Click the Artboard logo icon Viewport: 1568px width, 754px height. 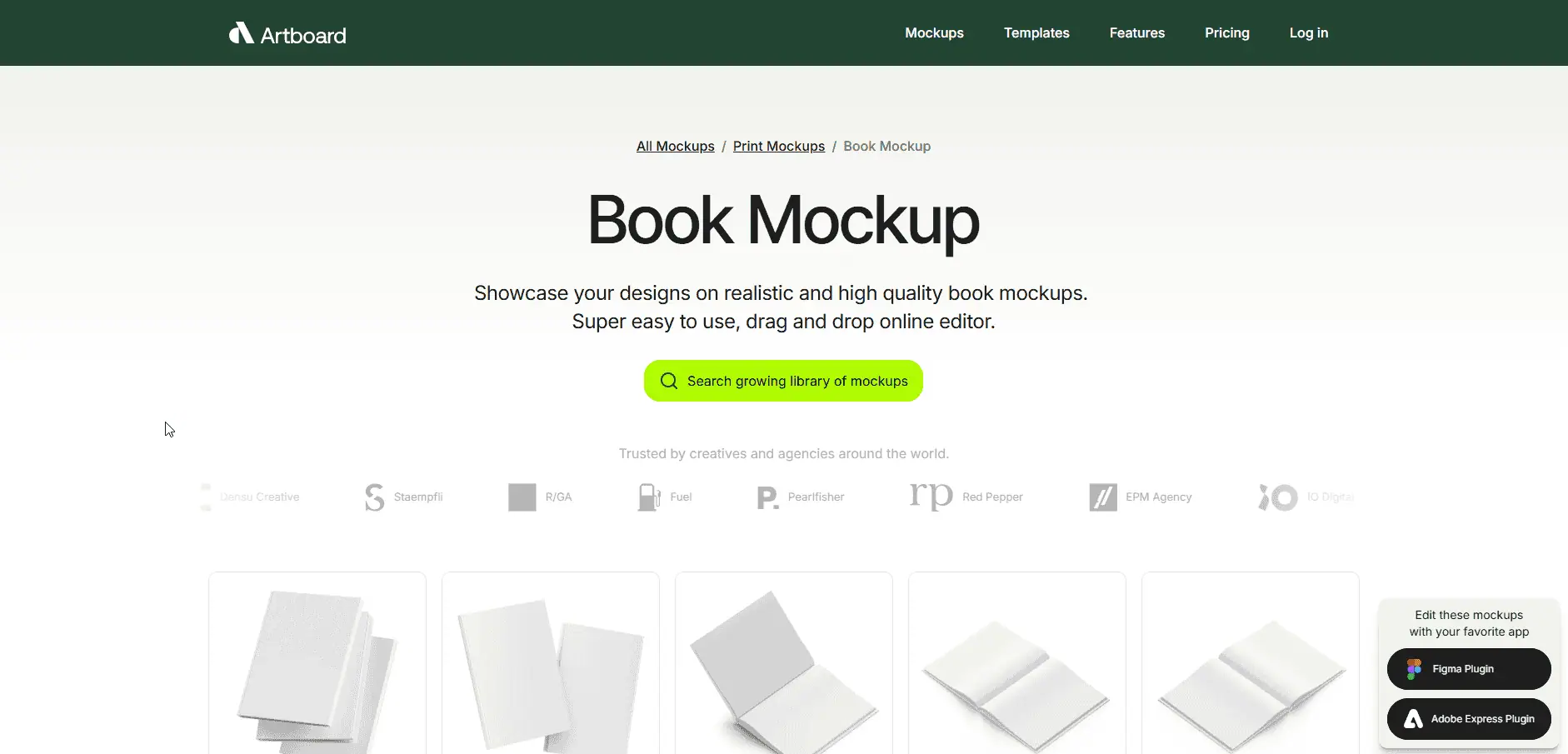pyautogui.click(x=241, y=33)
